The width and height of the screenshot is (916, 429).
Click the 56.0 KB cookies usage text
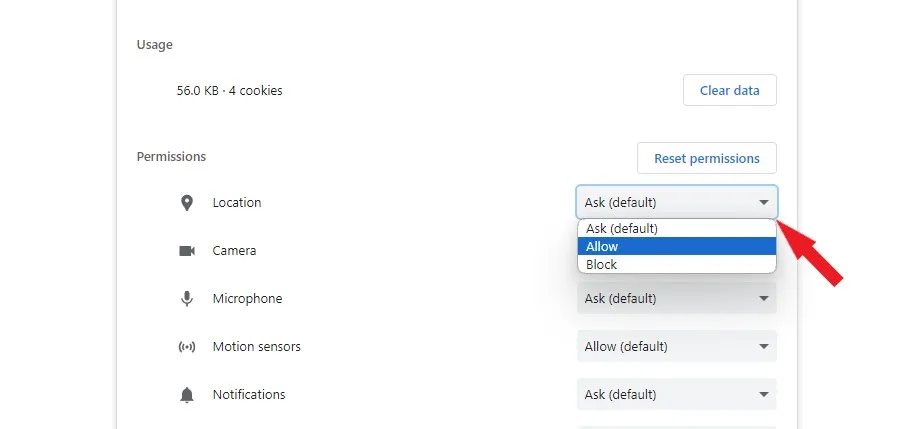click(x=229, y=91)
